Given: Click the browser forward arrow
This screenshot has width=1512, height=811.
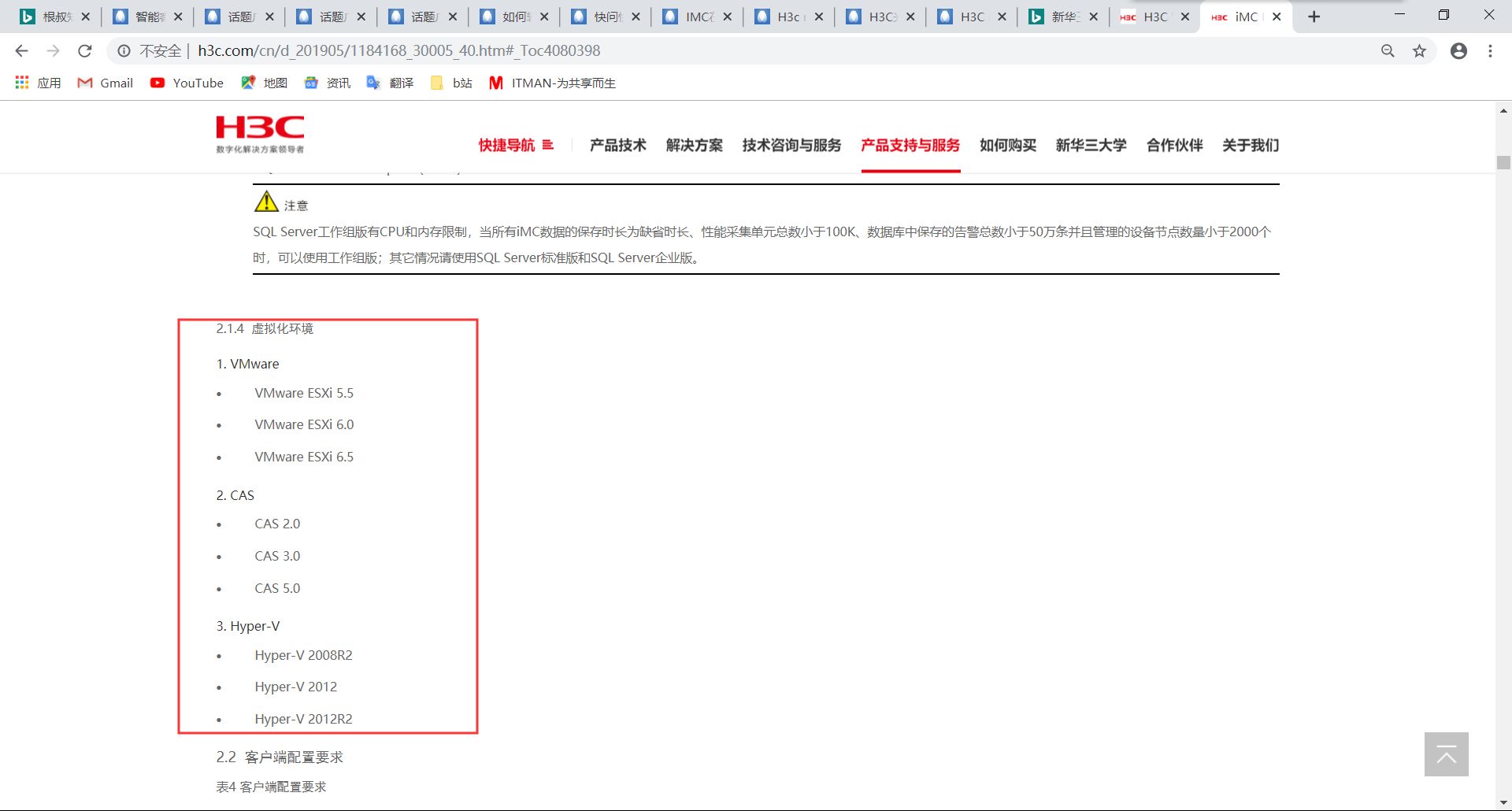Looking at the screenshot, I should pyautogui.click(x=53, y=51).
